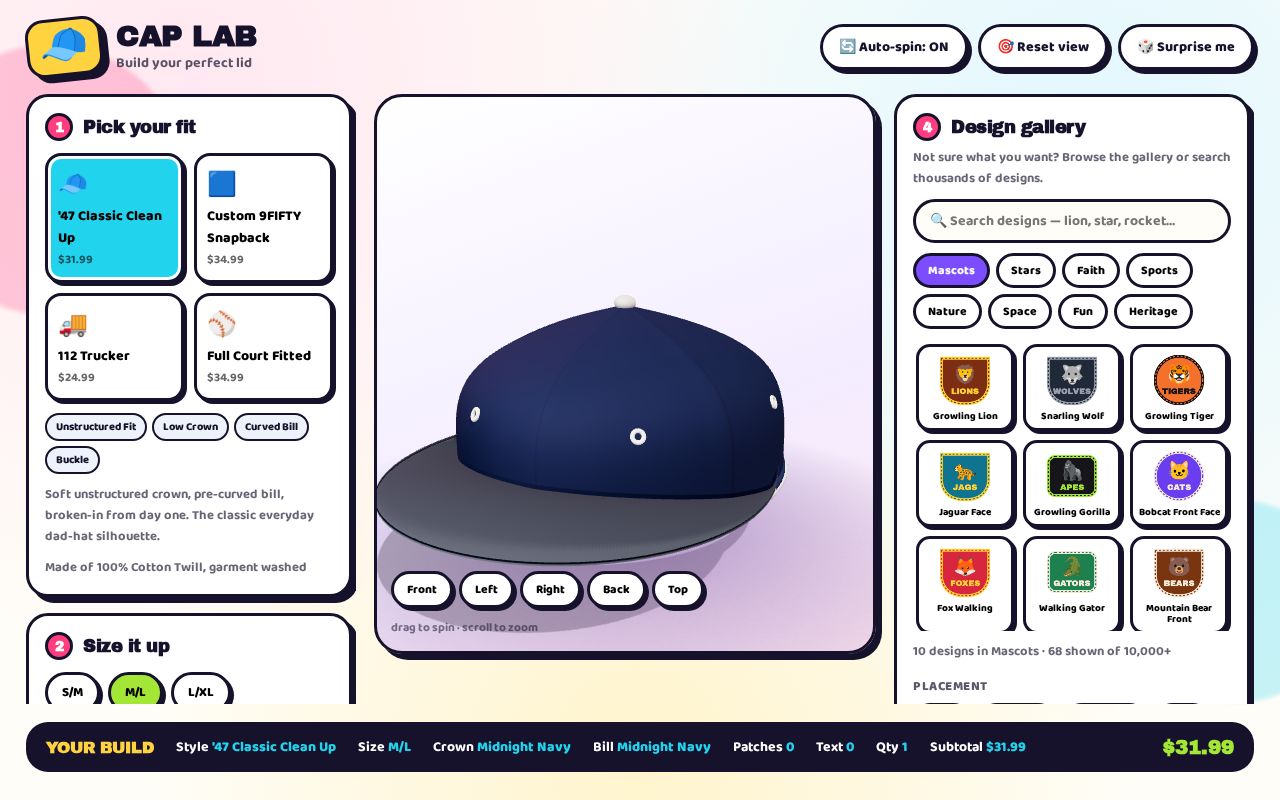This screenshot has height=800, width=1280.
Task: Choose the Growling Gorilla design
Action: point(1072,484)
